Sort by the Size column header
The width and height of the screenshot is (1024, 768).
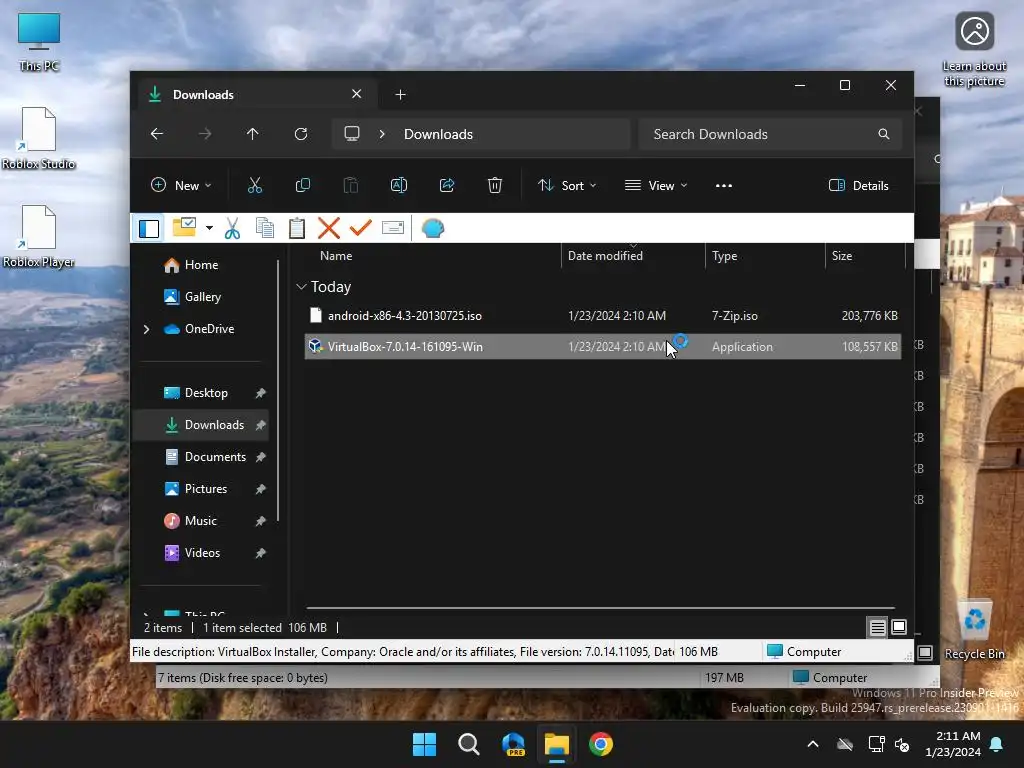point(842,256)
